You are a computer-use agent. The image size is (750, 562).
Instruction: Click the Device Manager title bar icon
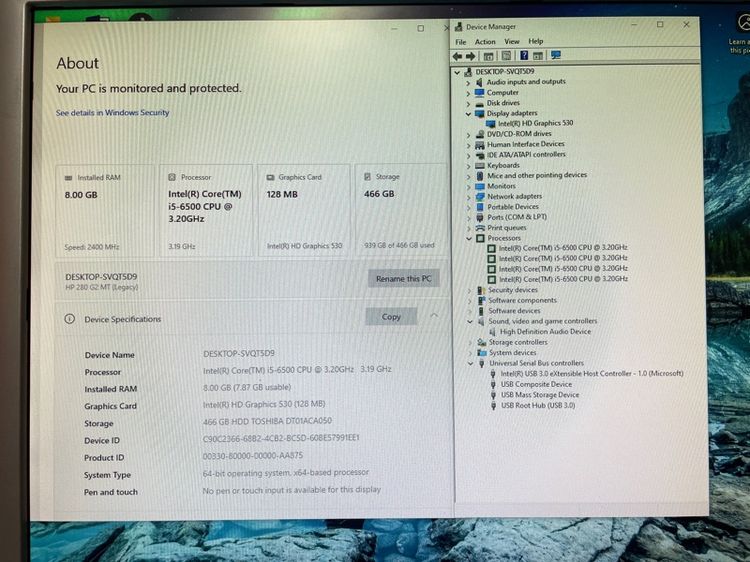[x=459, y=27]
